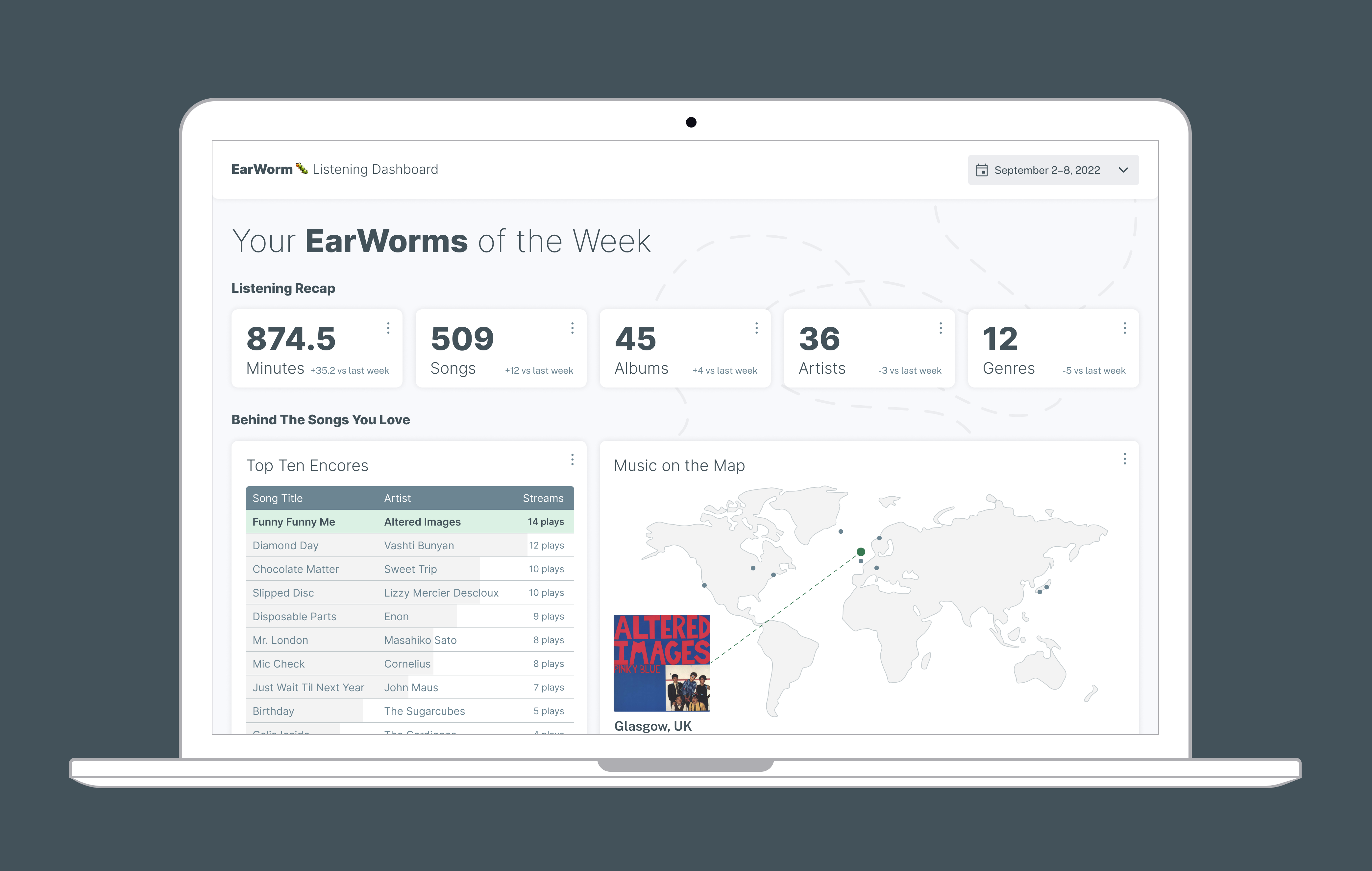The height and width of the screenshot is (871, 1372).
Task: Open the Top Ten Encores options menu
Action: coord(572,459)
